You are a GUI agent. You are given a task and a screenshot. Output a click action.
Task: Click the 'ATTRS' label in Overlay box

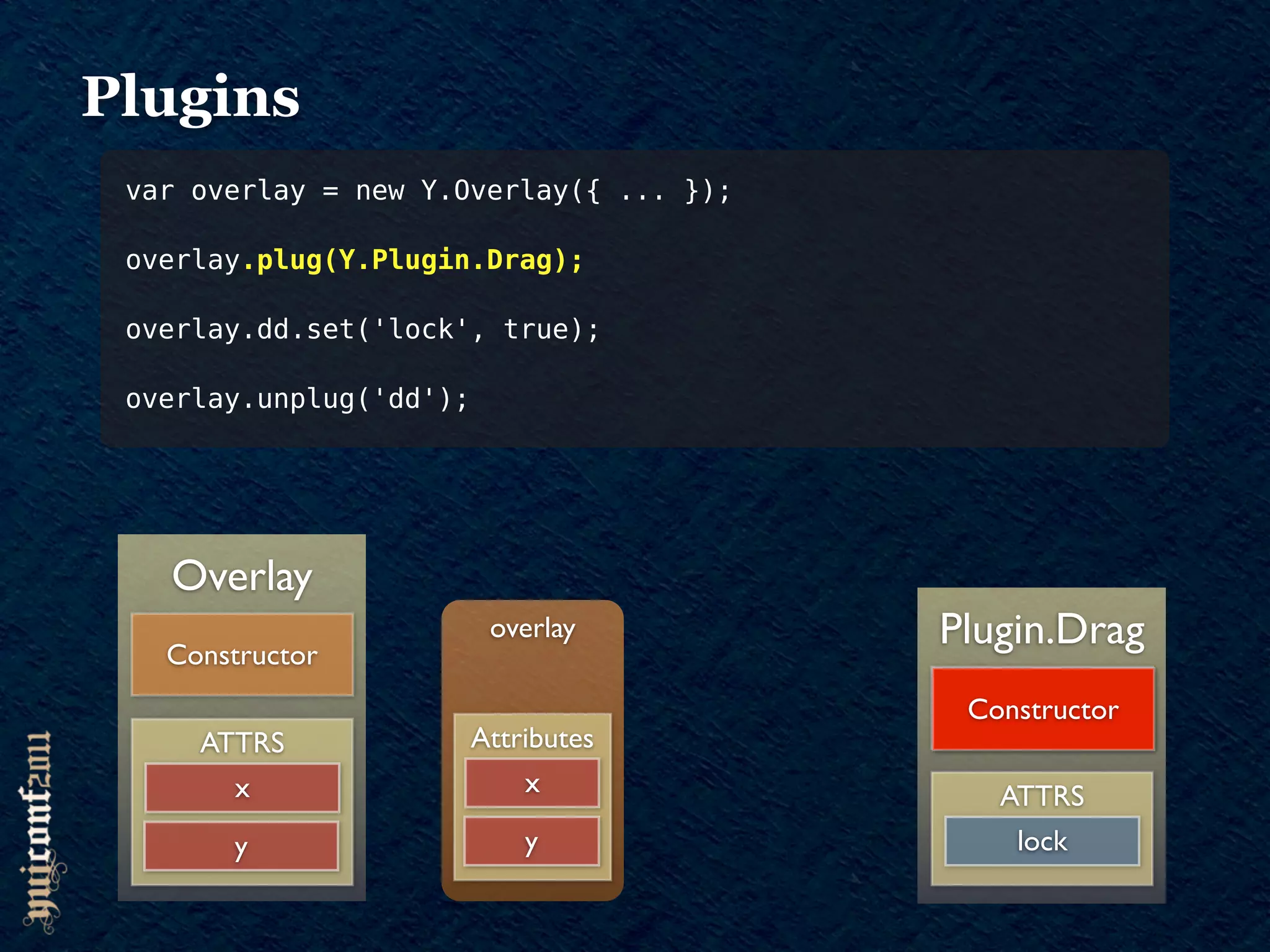242,742
